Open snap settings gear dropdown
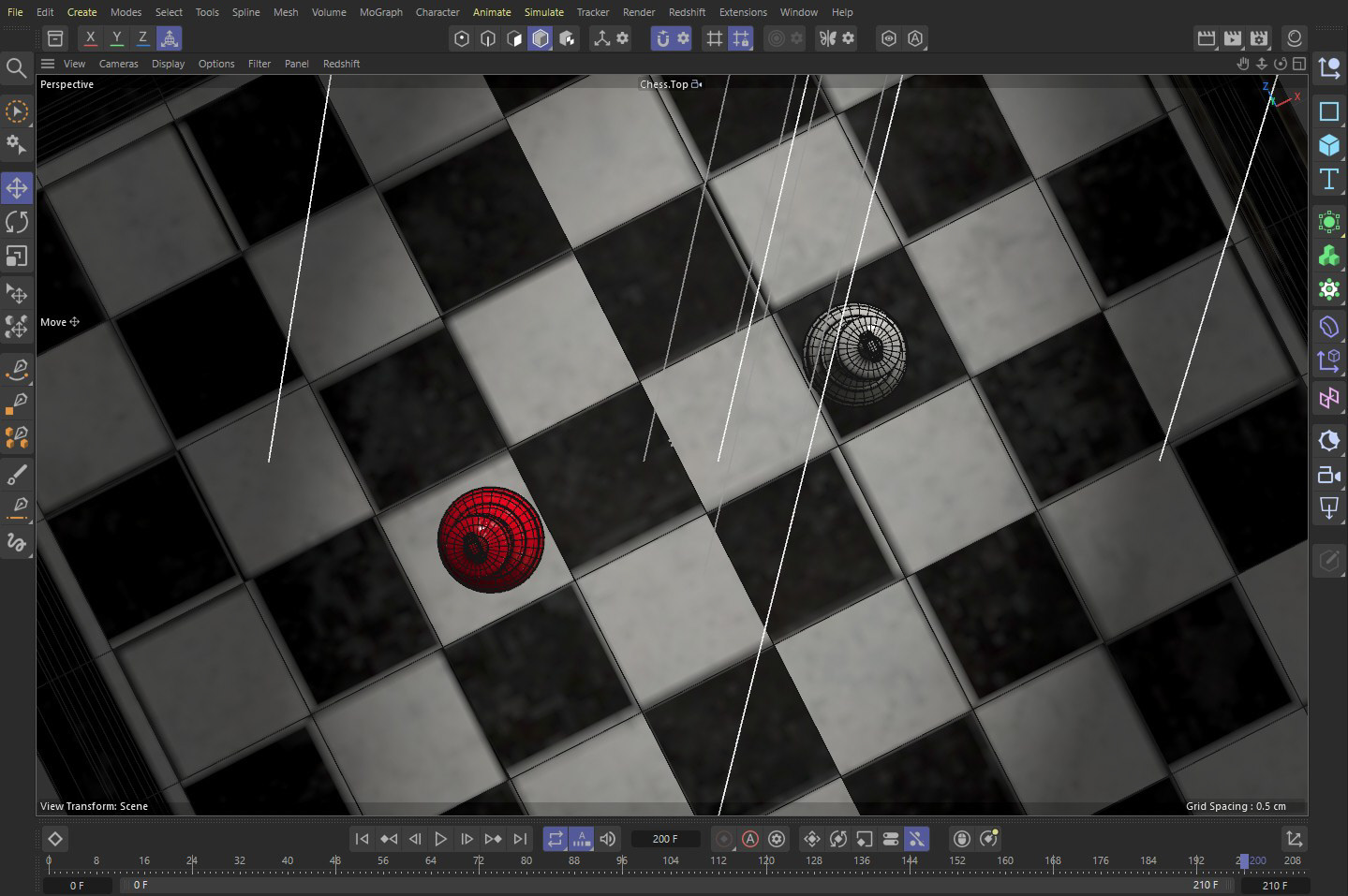 684,38
